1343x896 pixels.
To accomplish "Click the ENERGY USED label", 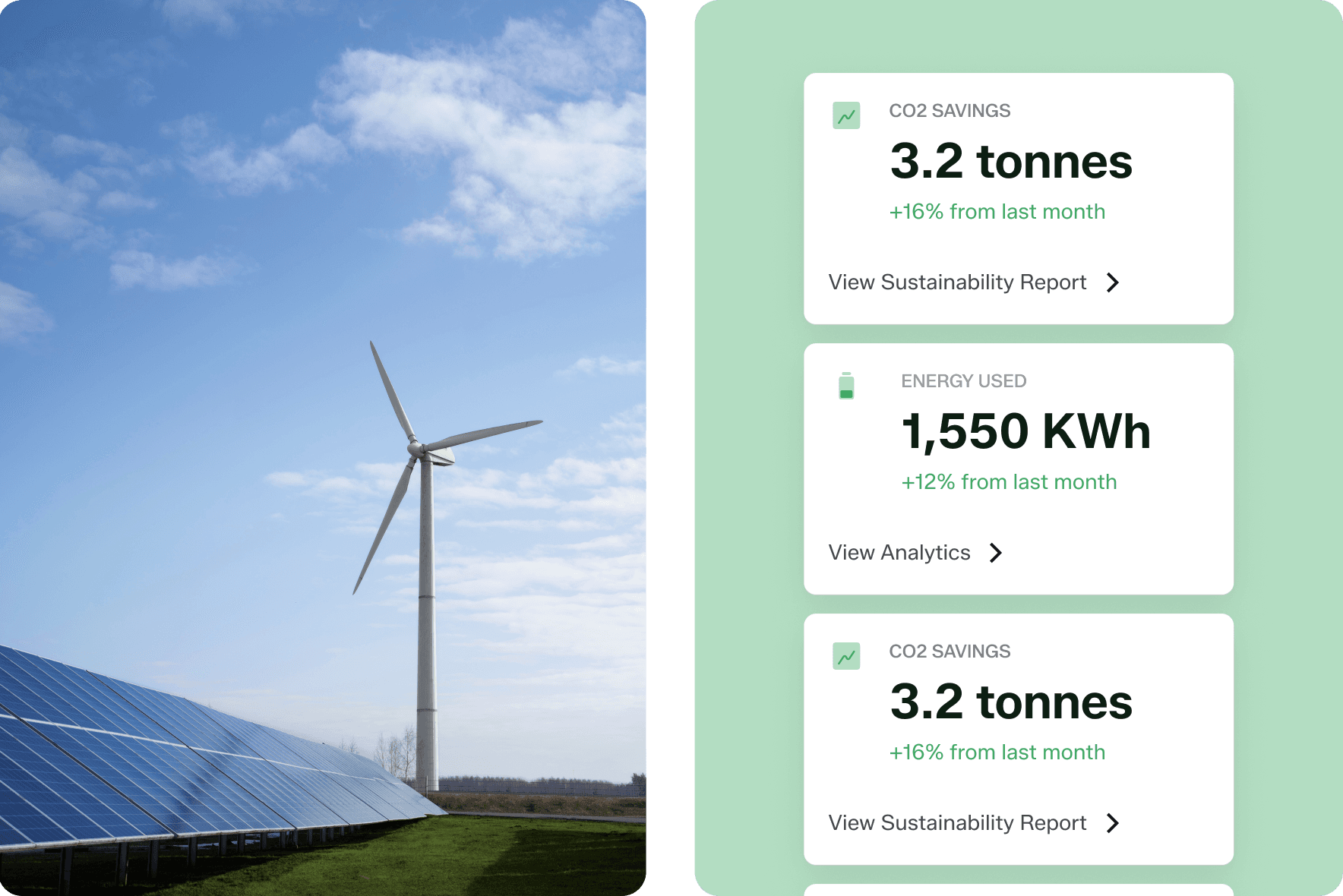I will (x=963, y=381).
